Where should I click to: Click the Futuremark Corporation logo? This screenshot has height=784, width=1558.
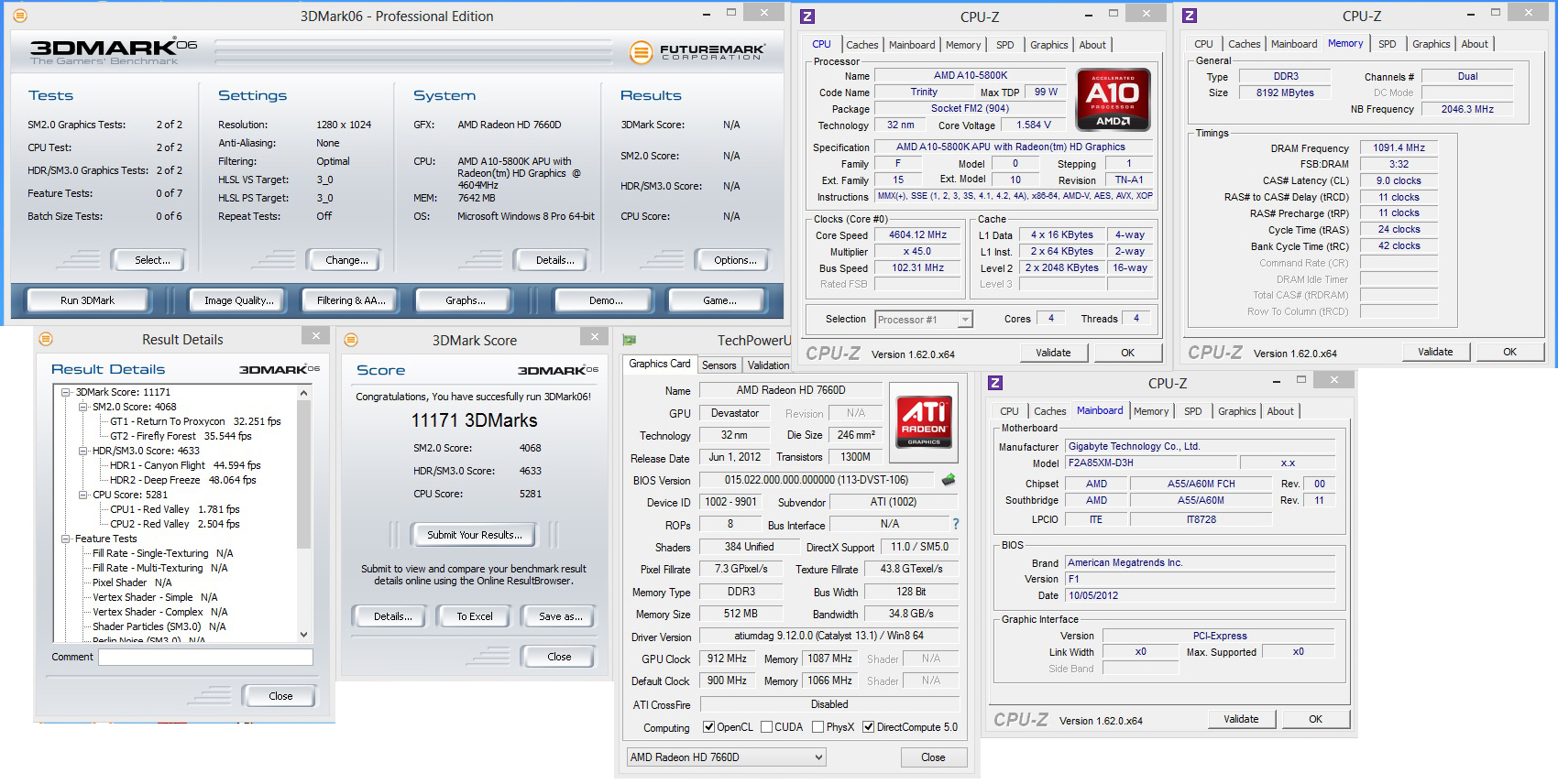(x=697, y=52)
